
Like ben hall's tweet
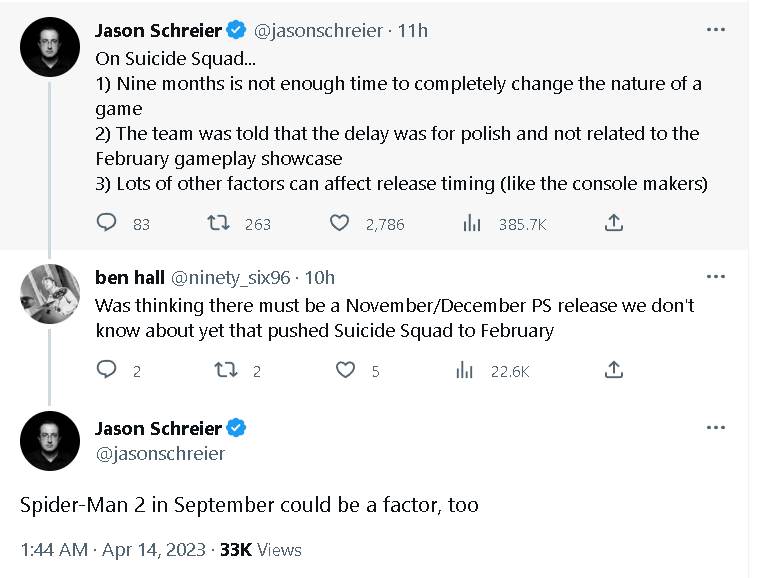(345, 370)
